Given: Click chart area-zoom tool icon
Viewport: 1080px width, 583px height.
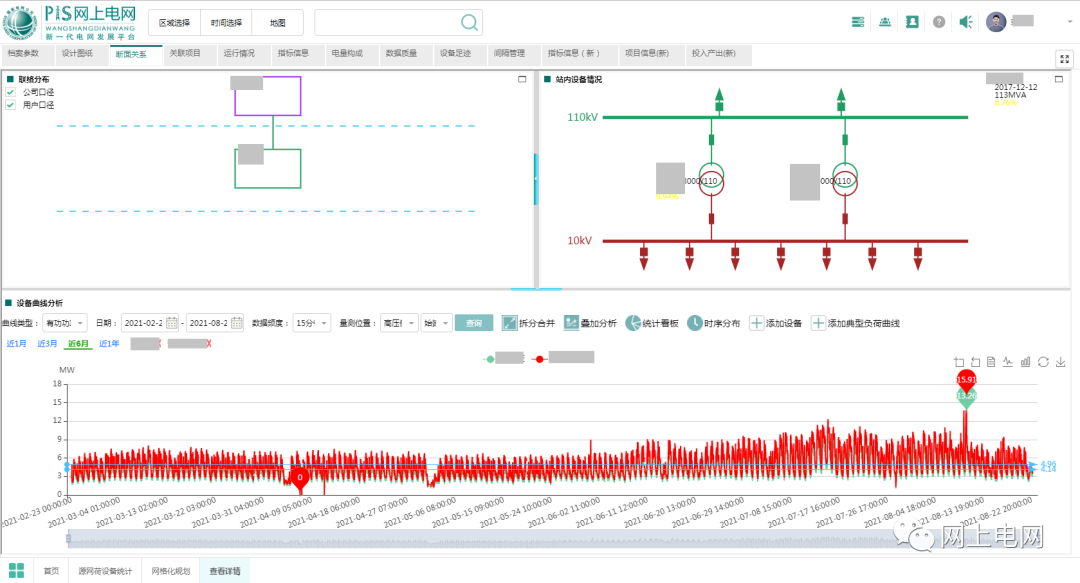Looking at the screenshot, I should click(959, 362).
